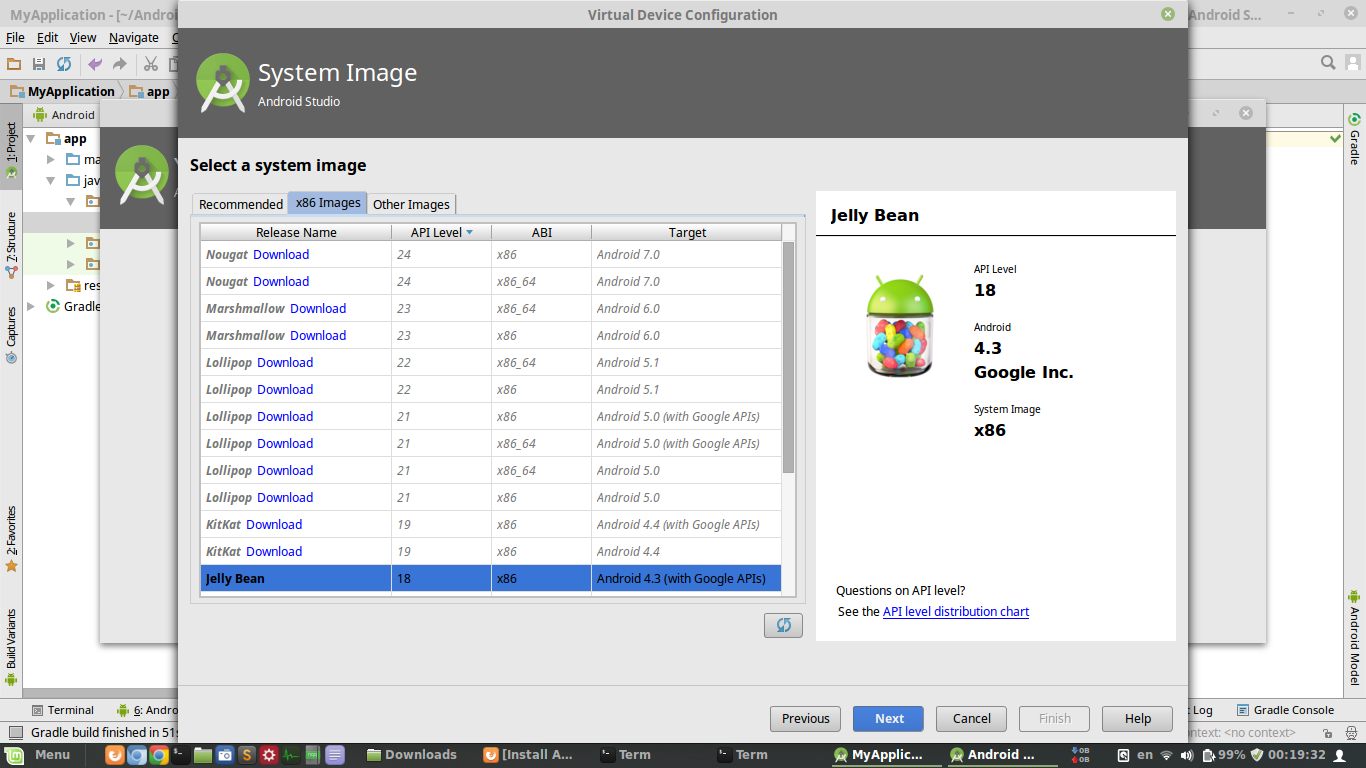Screen dimensions: 1366x768
Task: Open the Build Variants tool window
Action: [x=11, y=646]
